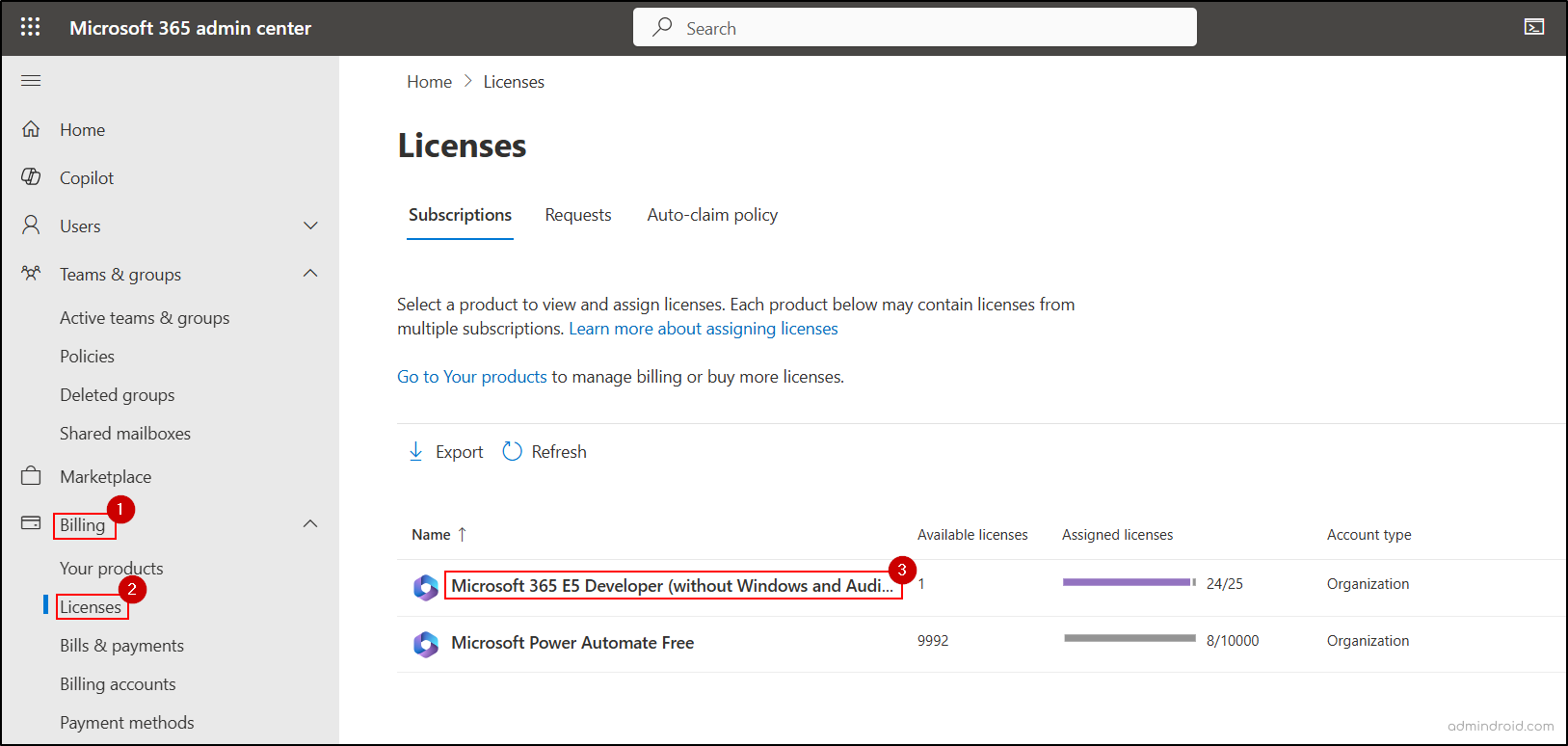Click the Name column sort arrow

click(x=462, y=534)
